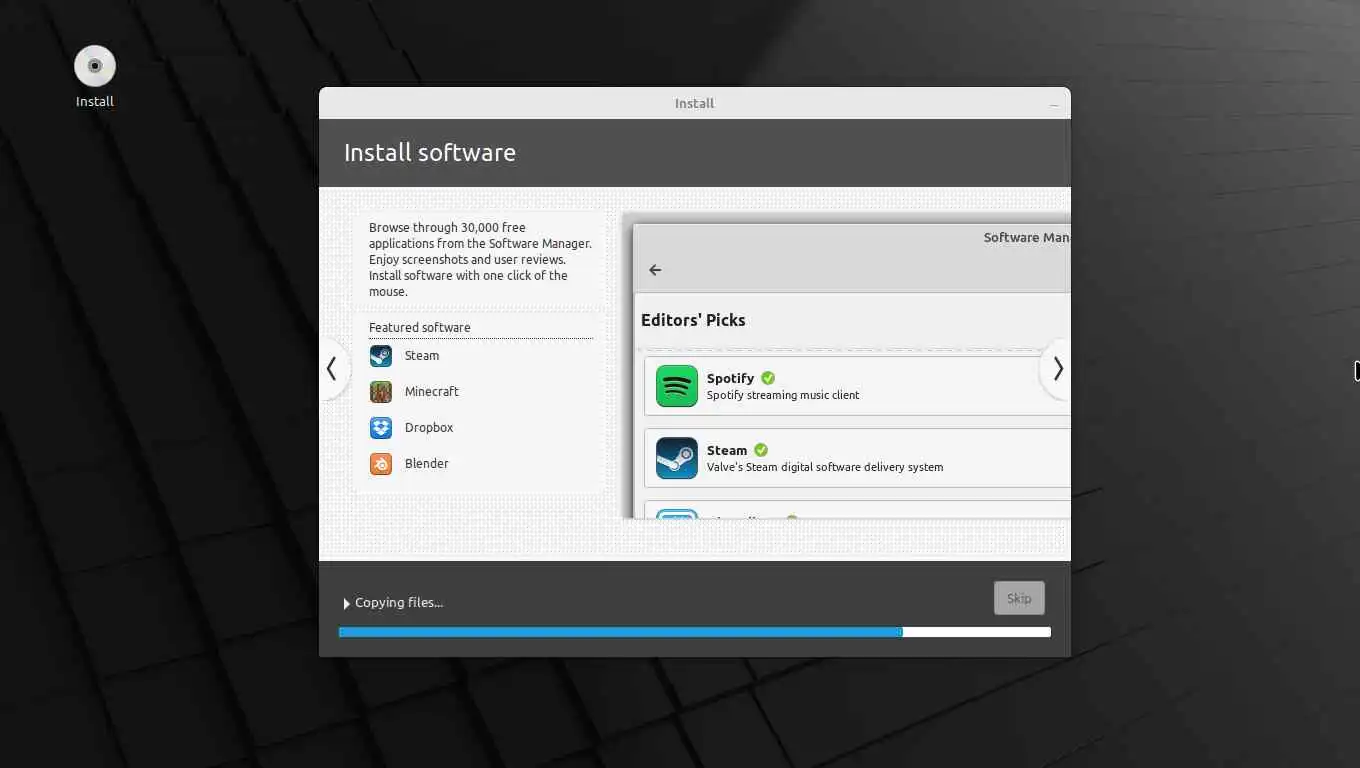This screenshot has width=1360, height=768.
Task: Click the 'Browse through 30,000 free' paragraph
Action: click(x=480, y=260)
